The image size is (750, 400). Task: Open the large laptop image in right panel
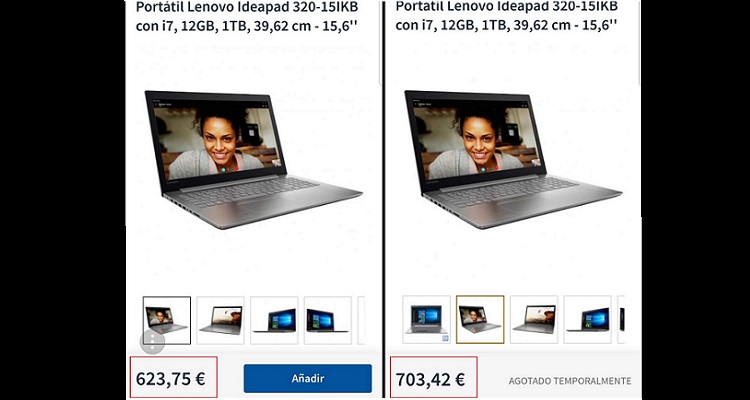click(513, 159)
